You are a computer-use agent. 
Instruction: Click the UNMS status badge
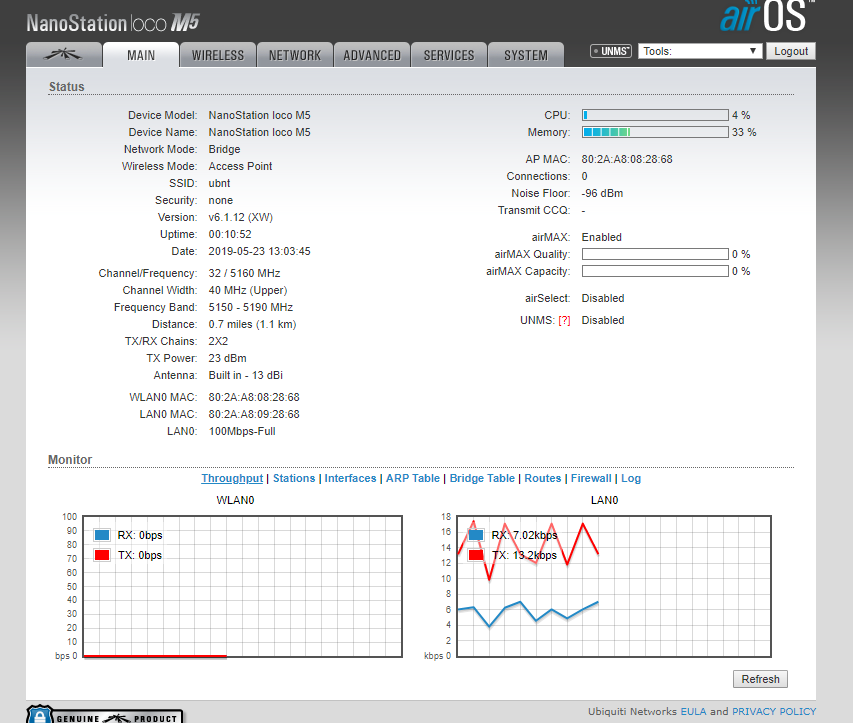click(611, 51)
